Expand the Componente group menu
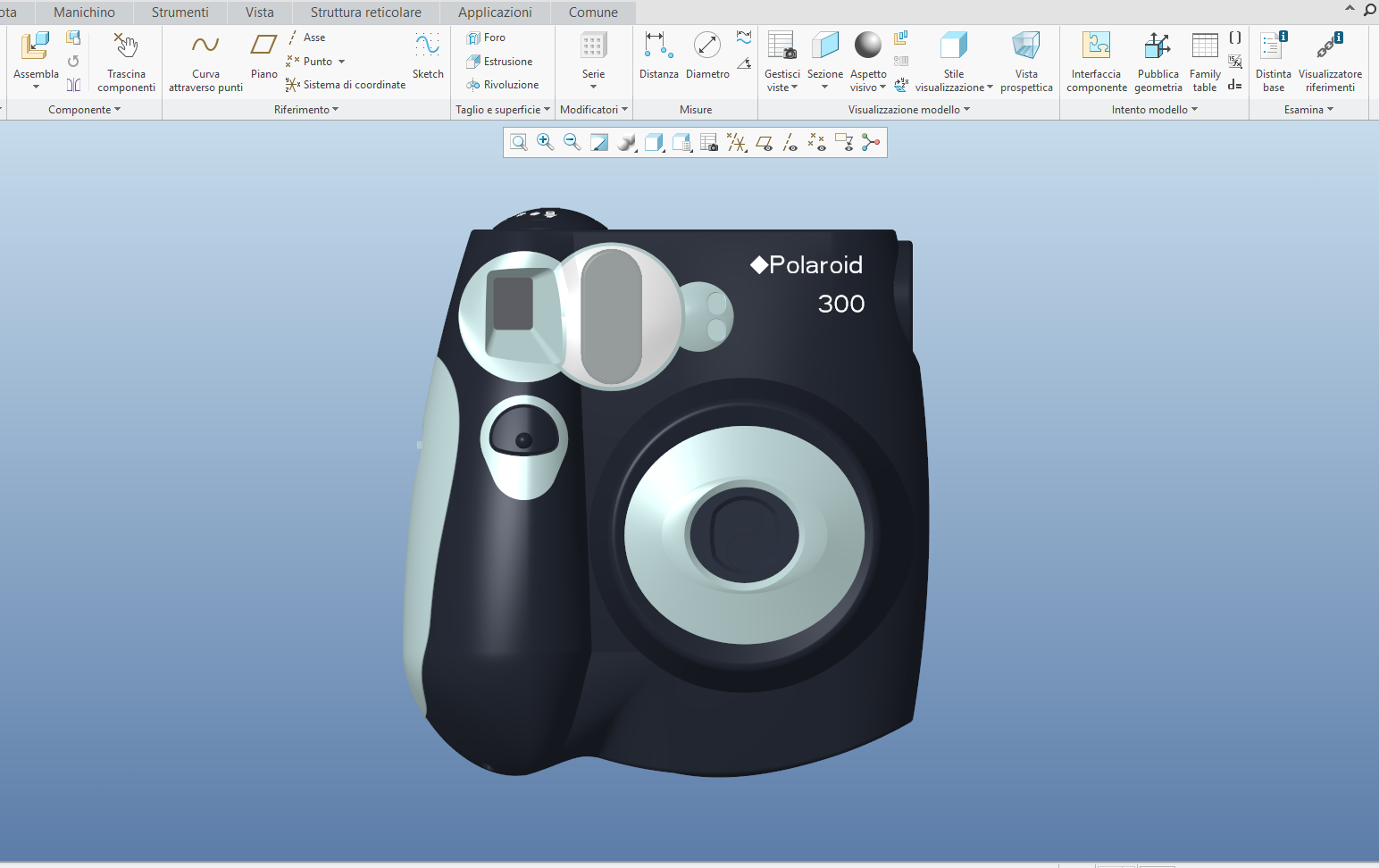Screen dimensions: 1379x868 84,110
